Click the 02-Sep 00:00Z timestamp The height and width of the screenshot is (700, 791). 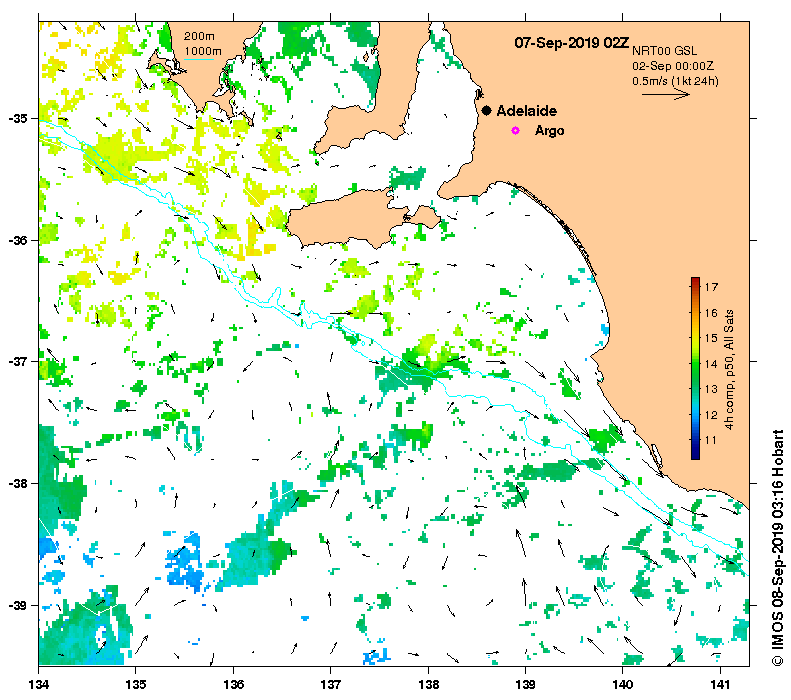[x=673, y=66]
